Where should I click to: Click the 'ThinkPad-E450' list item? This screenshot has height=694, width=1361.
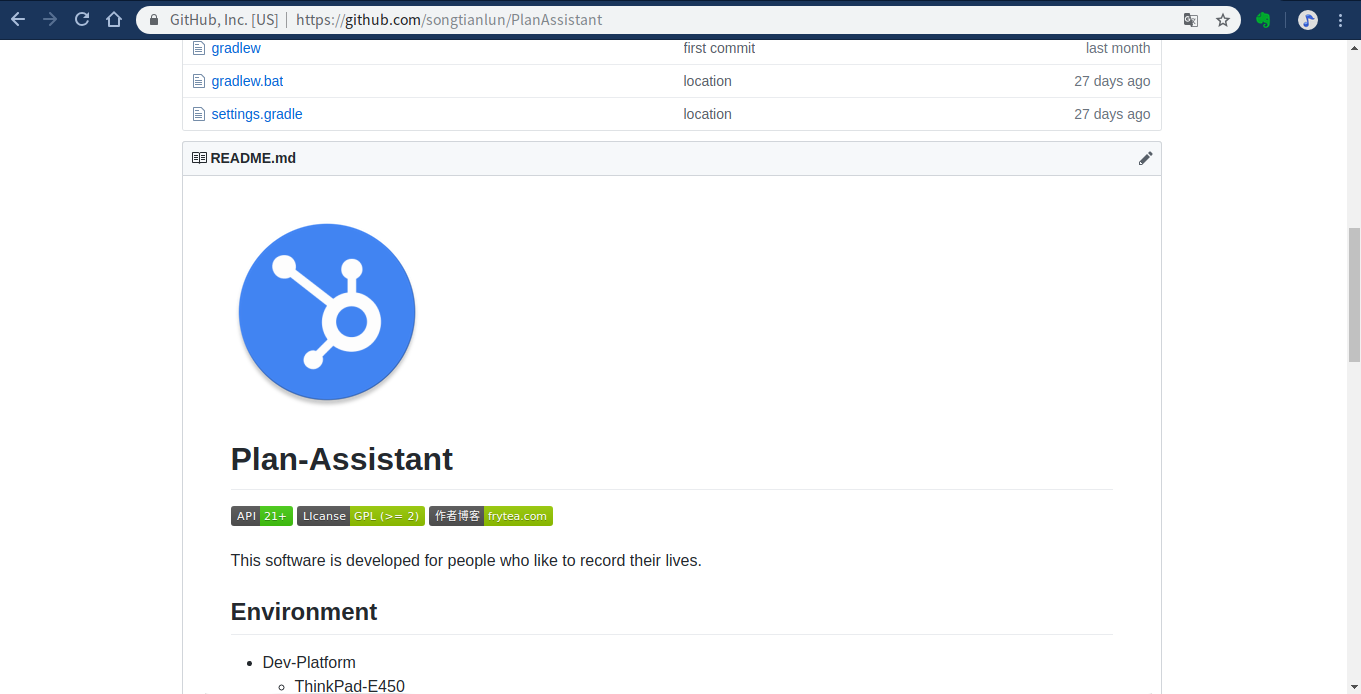350,686
